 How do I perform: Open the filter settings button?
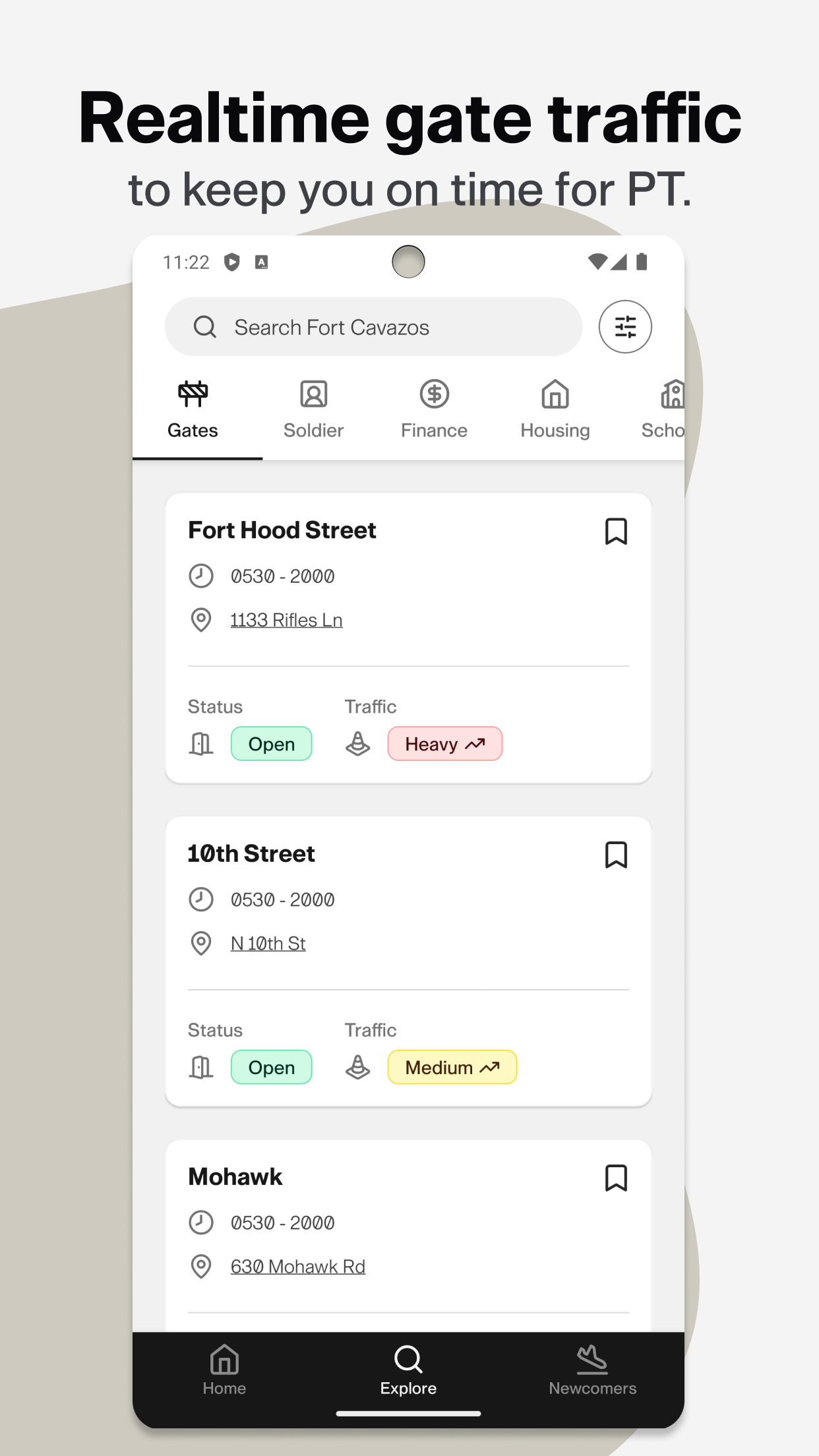(625, 326)
